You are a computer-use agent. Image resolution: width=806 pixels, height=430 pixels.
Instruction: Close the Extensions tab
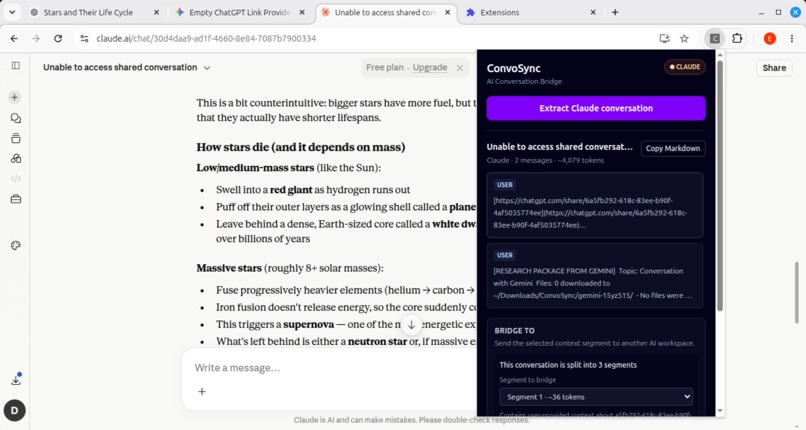pyautogui.click(x=593, y=12)
